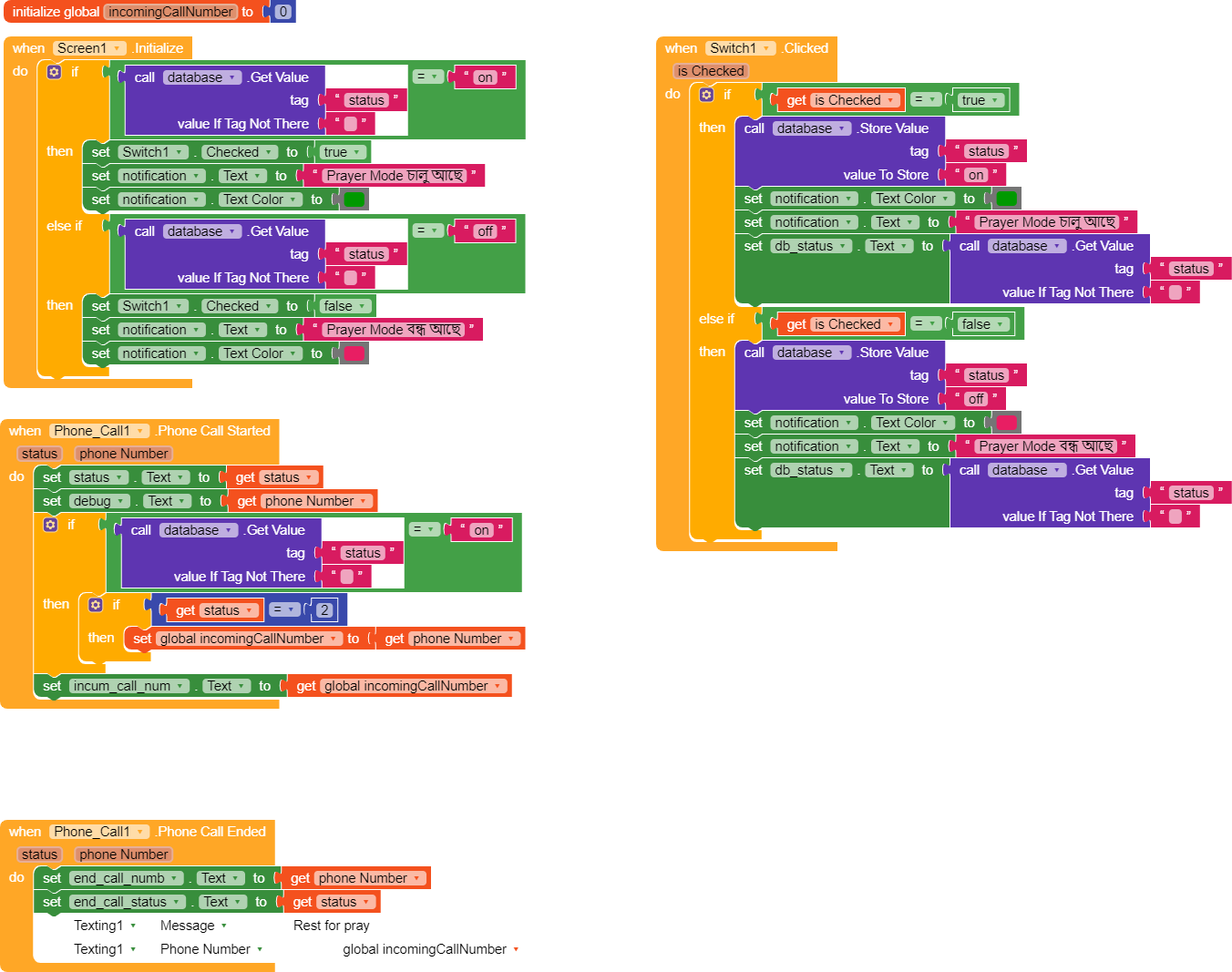
Task: Open end_call_numb component dropdown
Action: pyautogui.click(x=127, y=878)
